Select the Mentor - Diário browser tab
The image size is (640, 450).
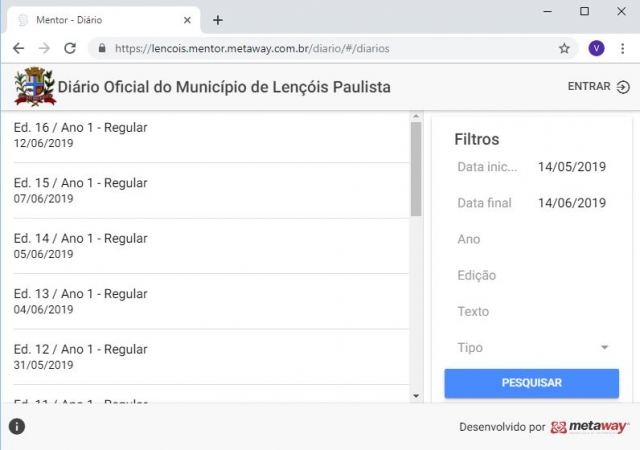pyautogui.click(x=104, y=20)
